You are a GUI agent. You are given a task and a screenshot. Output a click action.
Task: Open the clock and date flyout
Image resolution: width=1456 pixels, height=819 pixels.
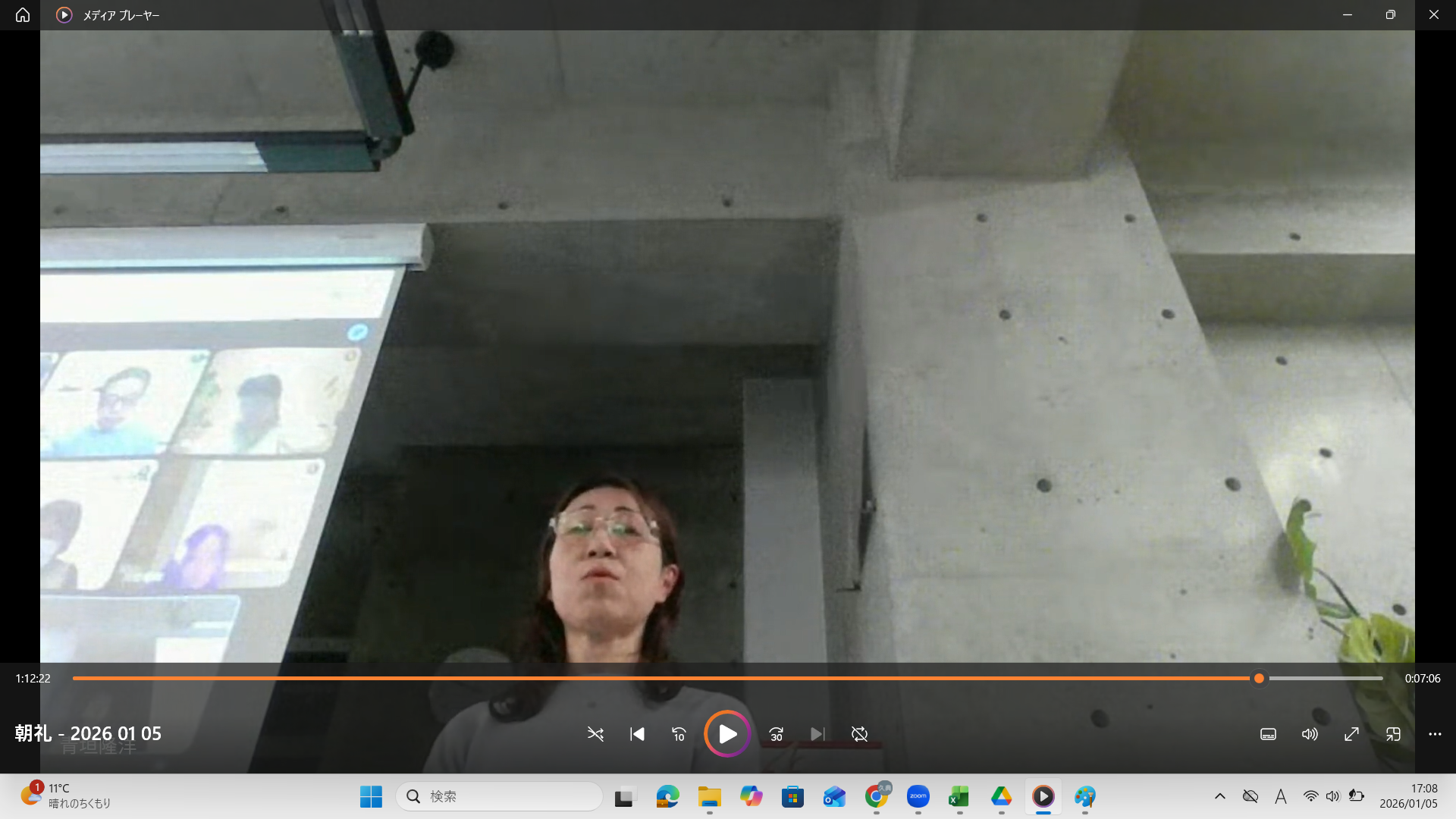[x=1408, y=795]
